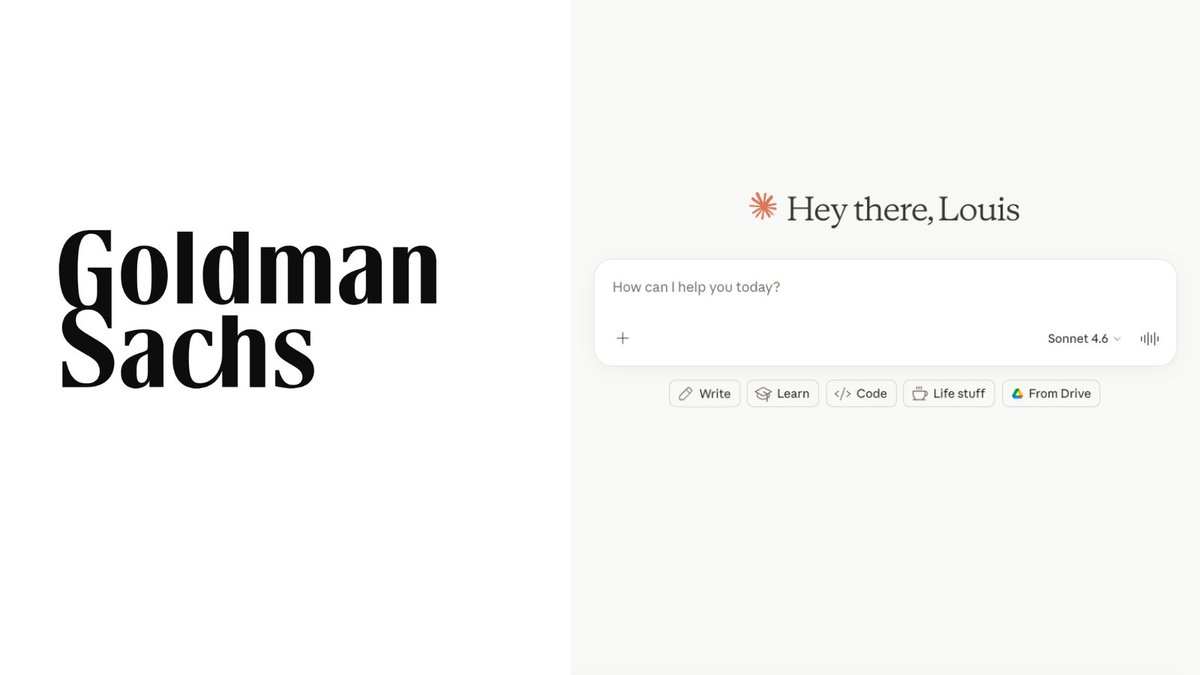Start voice mode with the waveform icon
This screenshot has height=675, width=1200.
coord(1149,338)
